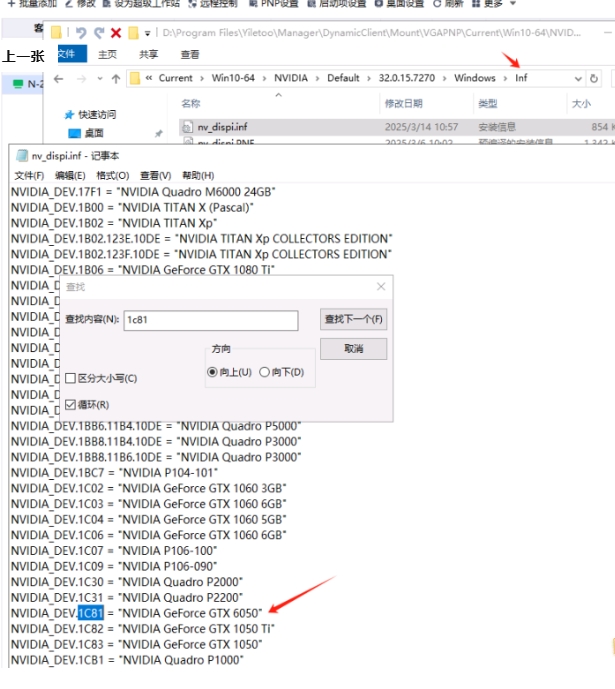The width and height of the screenshot is (615, 689).
Task: Click the line NVIDIA P104-101
Action: [114, 473]
